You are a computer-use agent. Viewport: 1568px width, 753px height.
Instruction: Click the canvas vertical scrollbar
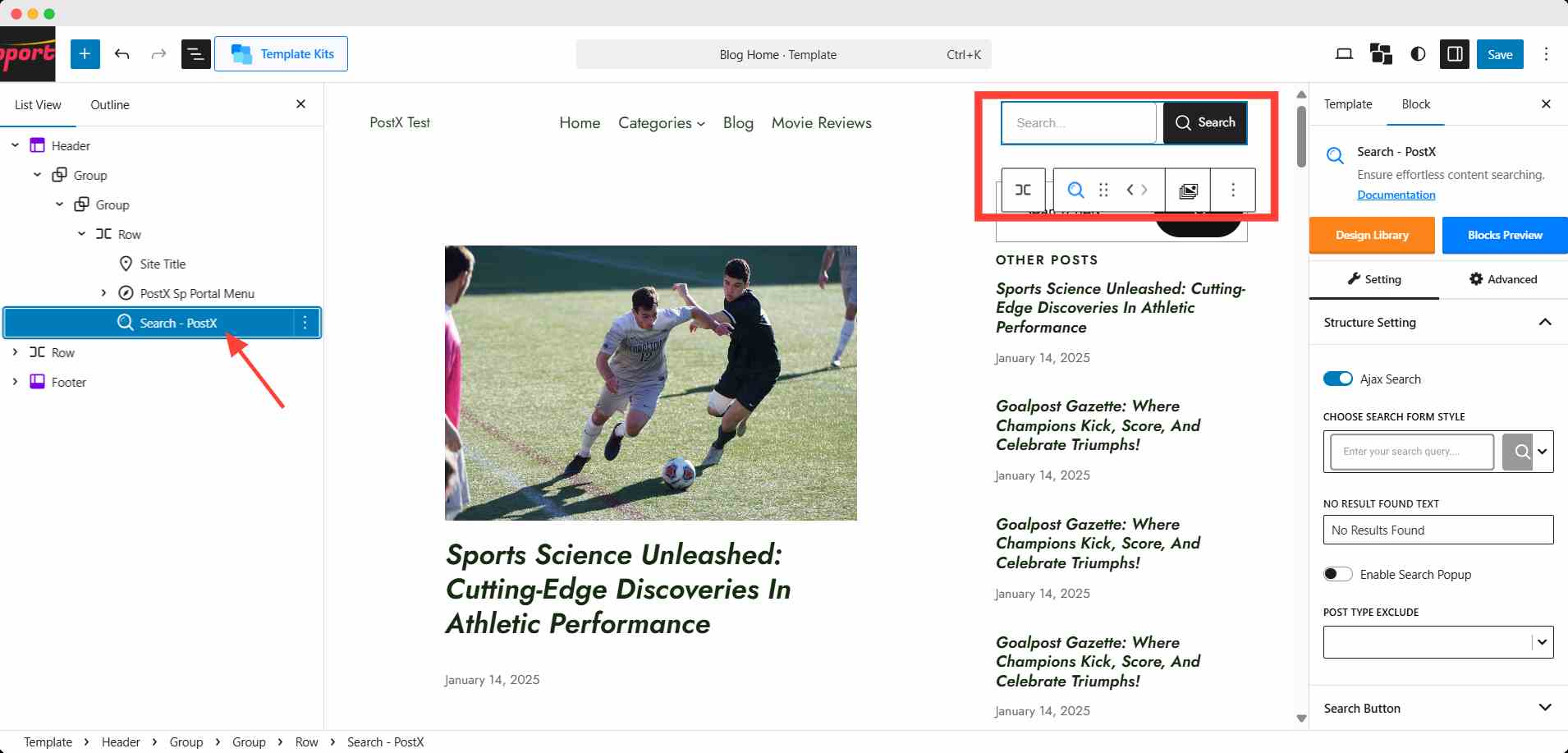coord(1301,135)
